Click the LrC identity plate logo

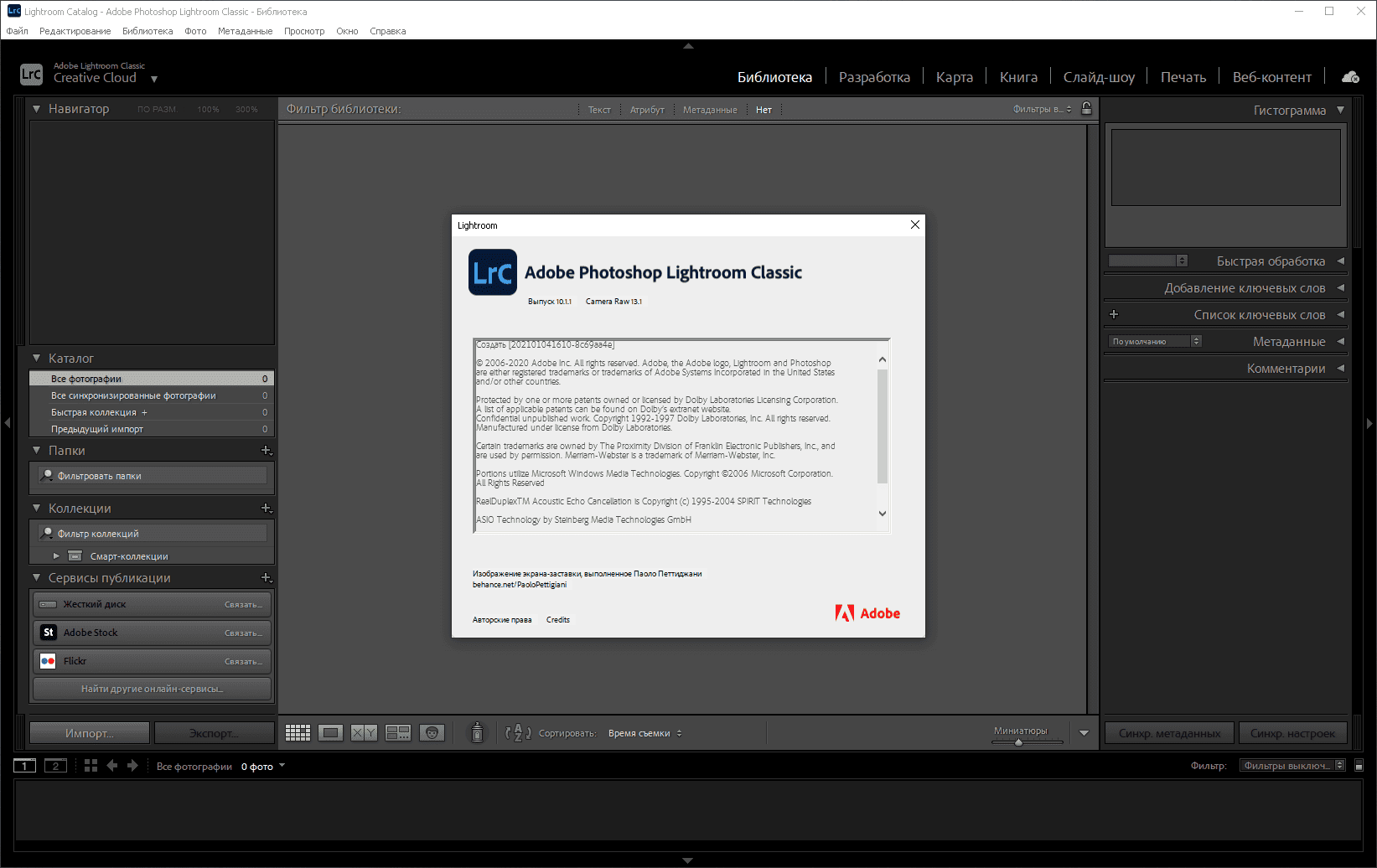coord(31,74)
